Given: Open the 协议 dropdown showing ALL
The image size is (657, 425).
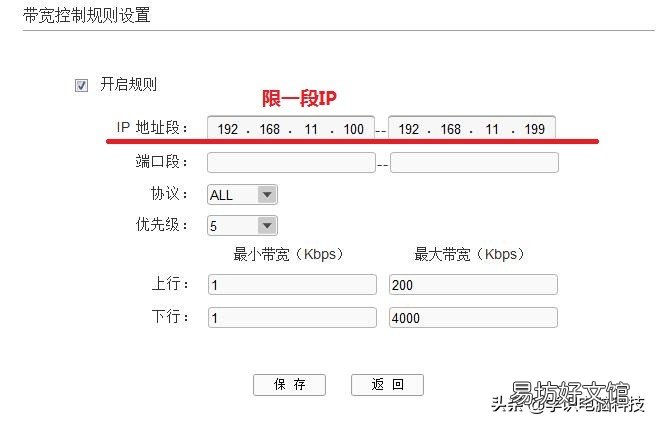Looking at the screenshot, I should click(x=242, y=195).
